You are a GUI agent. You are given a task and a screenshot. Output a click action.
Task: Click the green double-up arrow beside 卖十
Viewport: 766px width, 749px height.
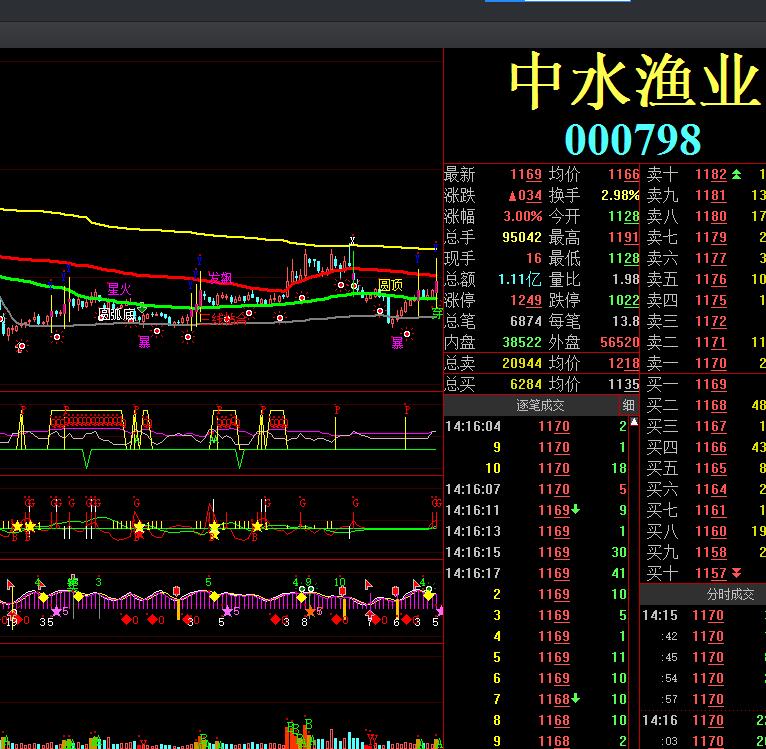(x=736, y=174)
